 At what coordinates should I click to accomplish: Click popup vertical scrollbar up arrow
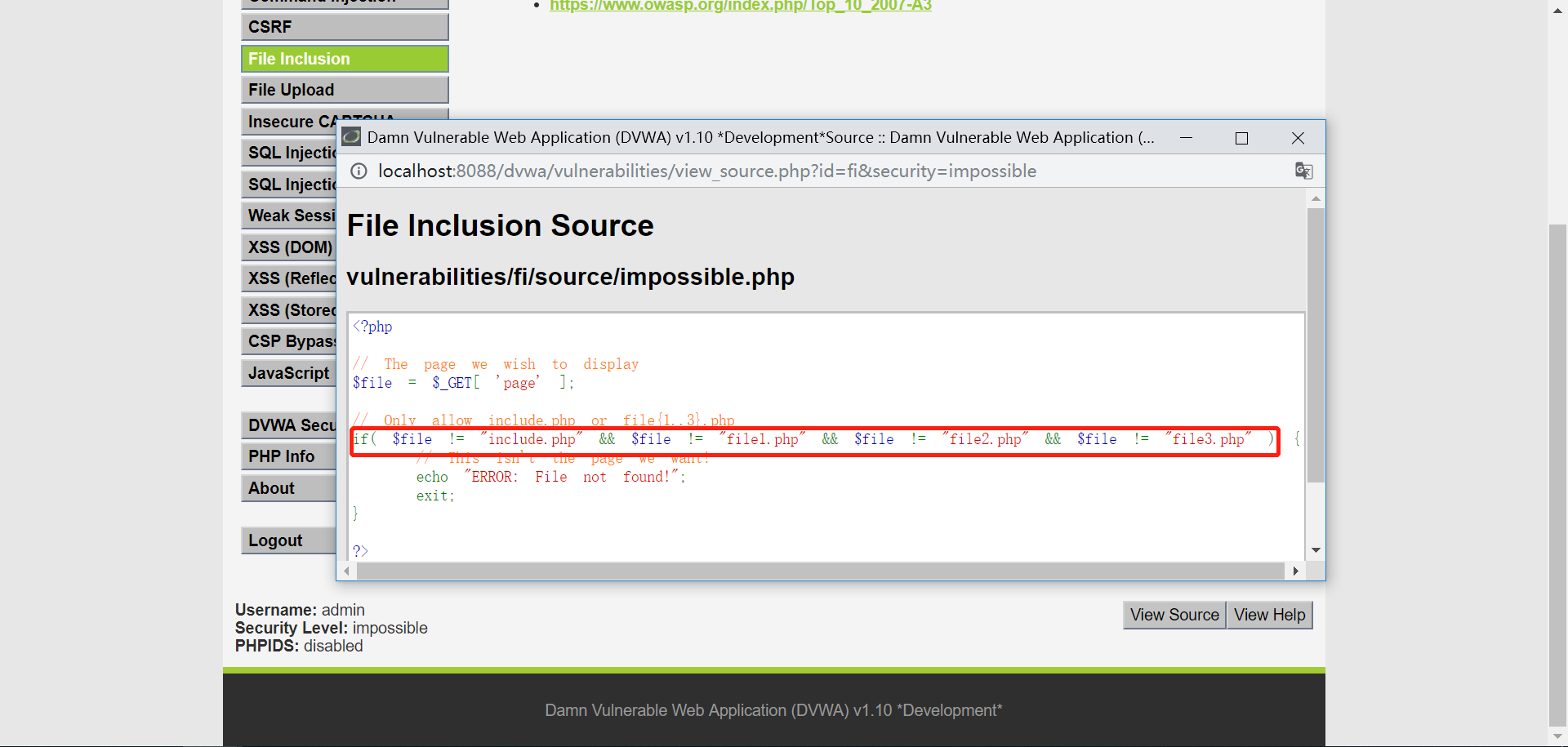(1316, 198)
